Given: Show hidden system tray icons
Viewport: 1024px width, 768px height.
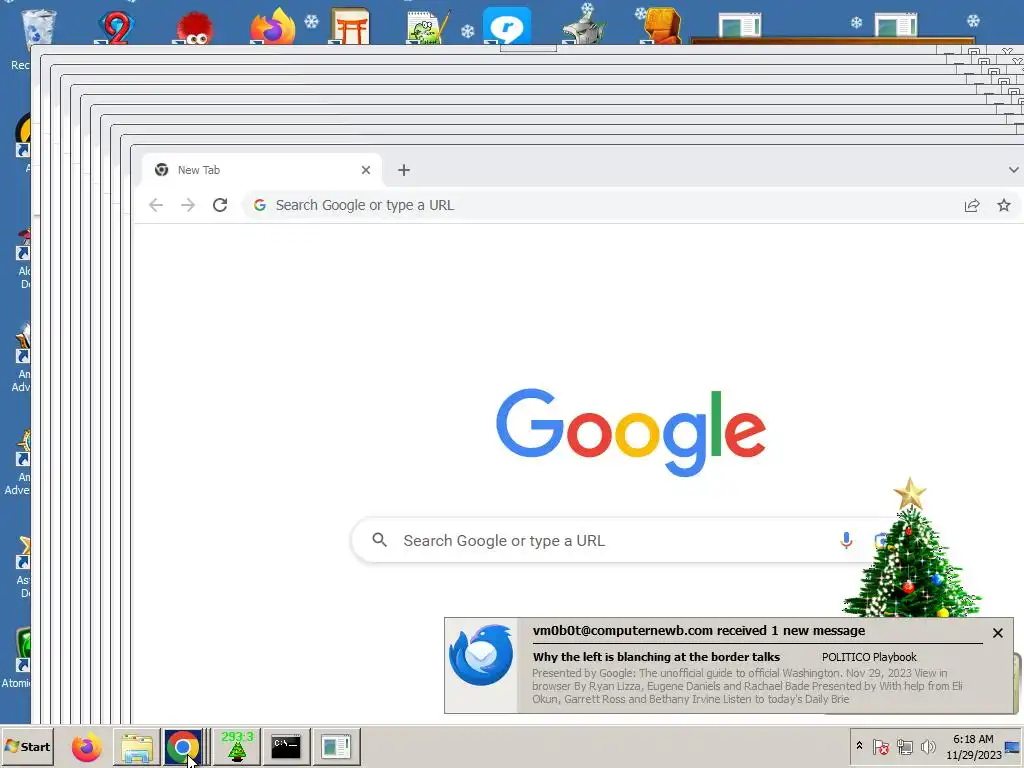Looking at the screenshot, I should pos(859,746).
